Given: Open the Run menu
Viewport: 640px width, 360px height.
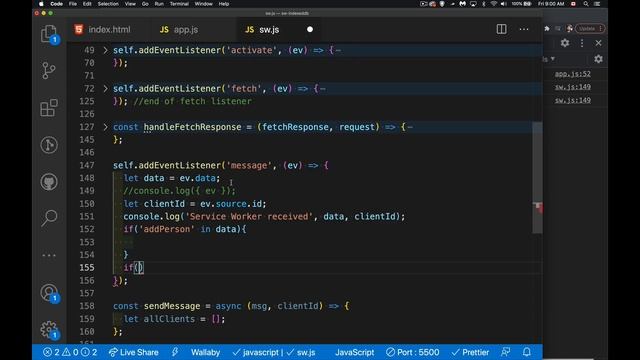Looking at the screenshot, I should point(159,4).
